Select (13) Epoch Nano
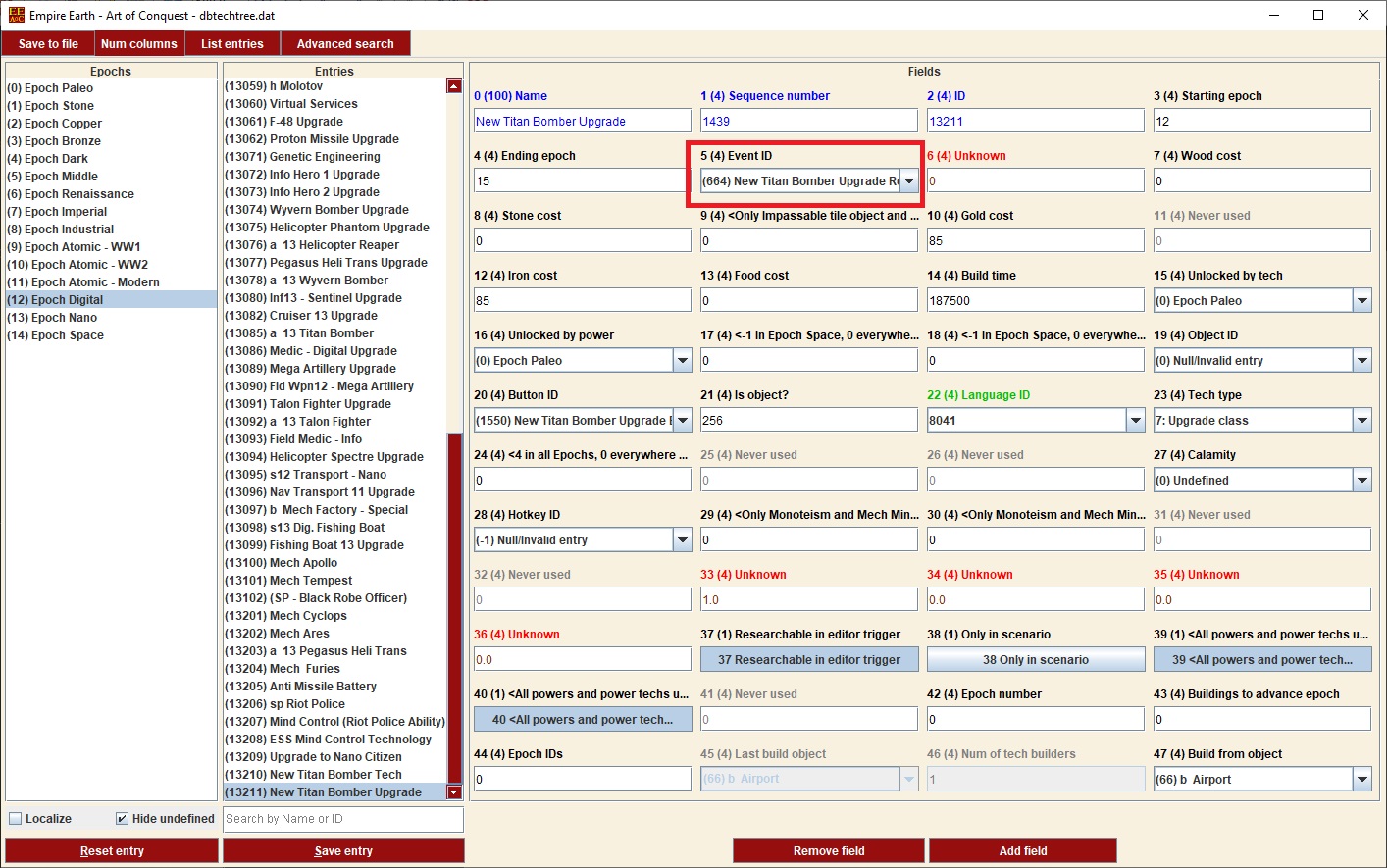 click(x=111, y=318)
